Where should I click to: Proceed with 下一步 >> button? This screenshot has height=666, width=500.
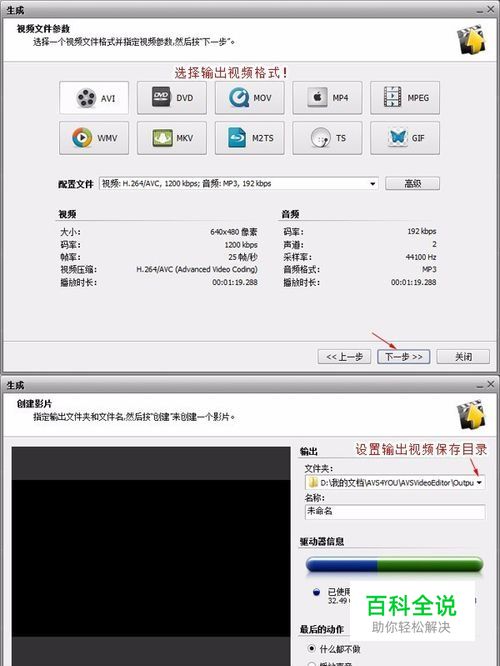[x=404, y=357]
